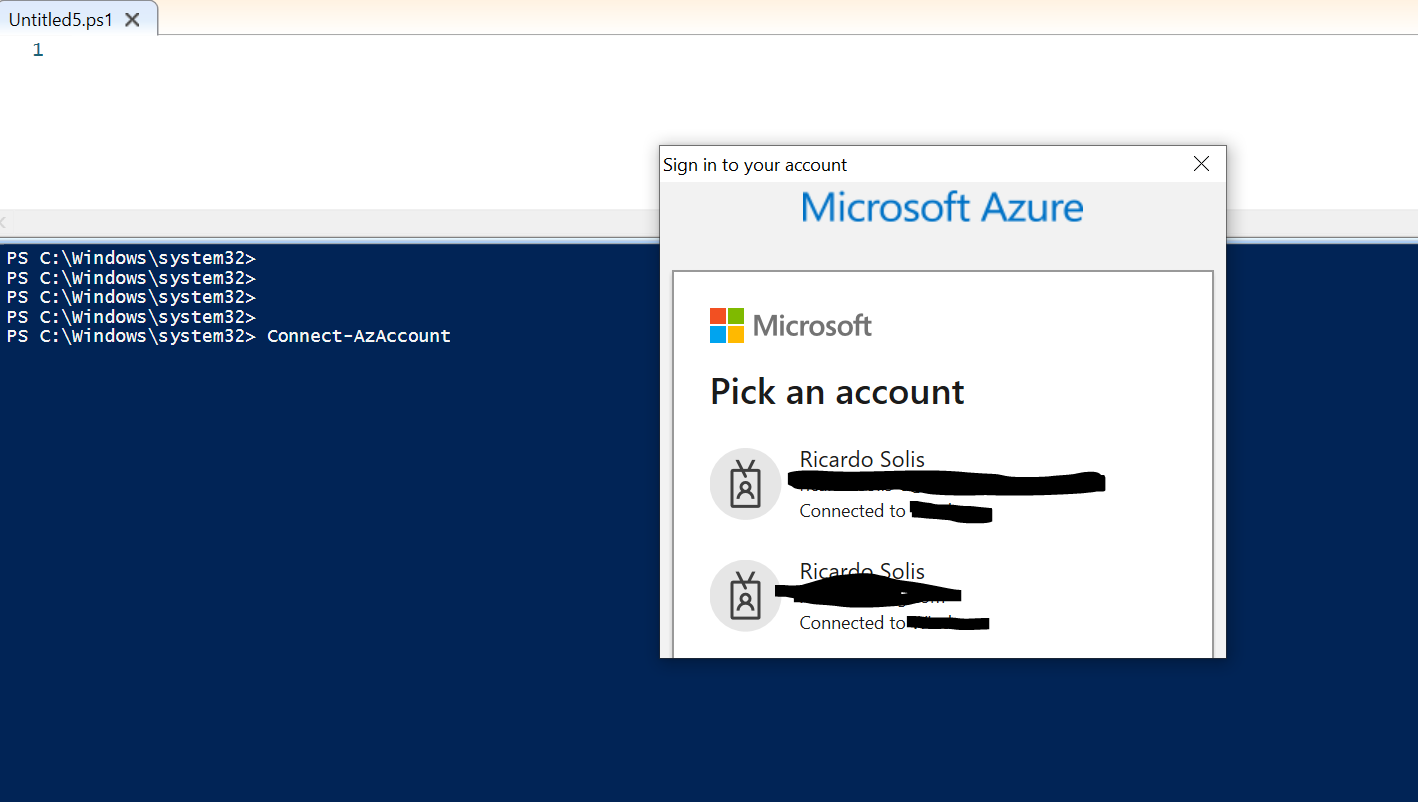The height and width of the screenshot is (802, 1418).
Task: Close the Untitled5.ps1 script tab
Action: [x=132, y=20]
